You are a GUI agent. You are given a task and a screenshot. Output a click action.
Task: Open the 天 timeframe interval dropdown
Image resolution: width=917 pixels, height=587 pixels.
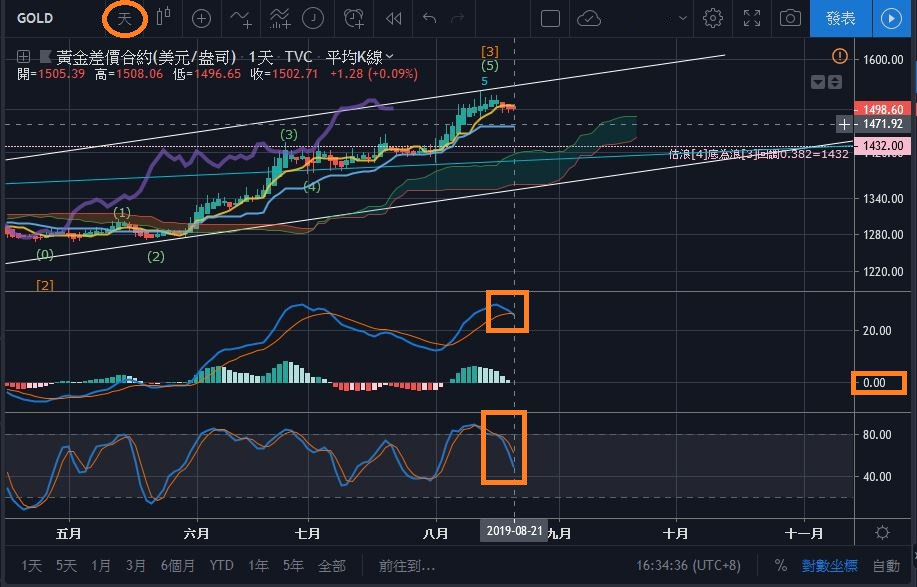coord(124,18)
